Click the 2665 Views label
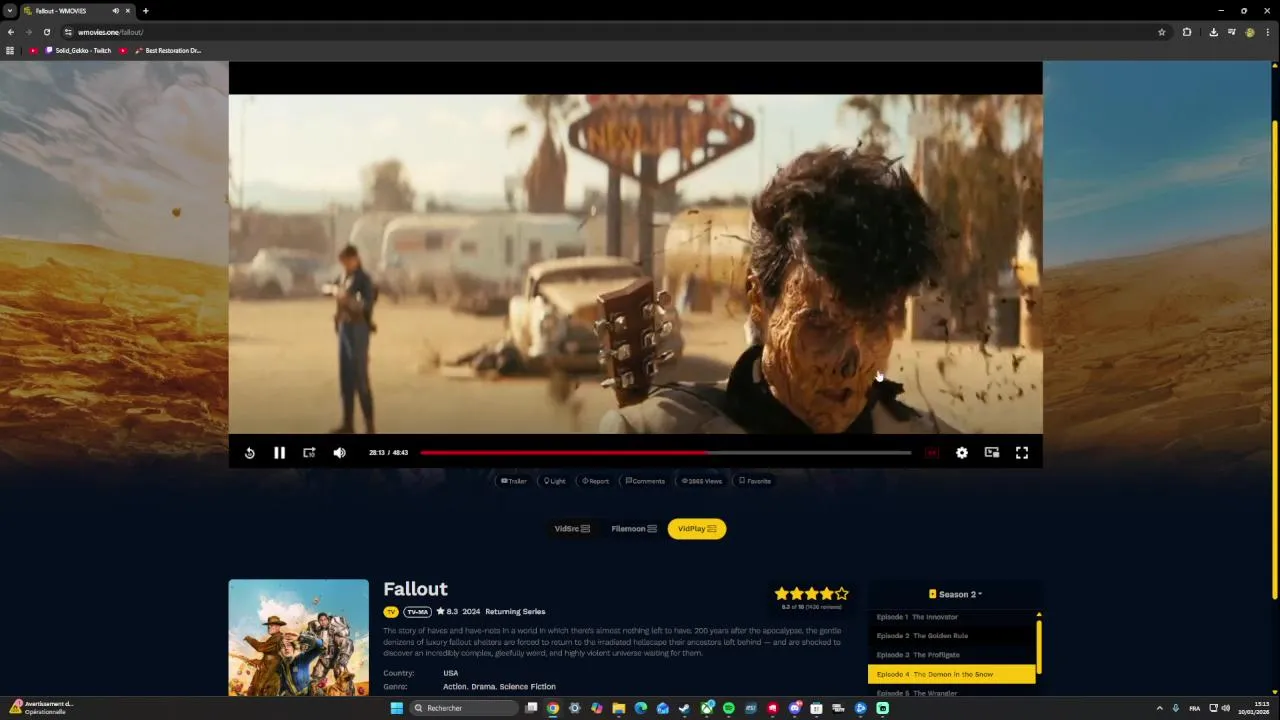 coord(702,481)
